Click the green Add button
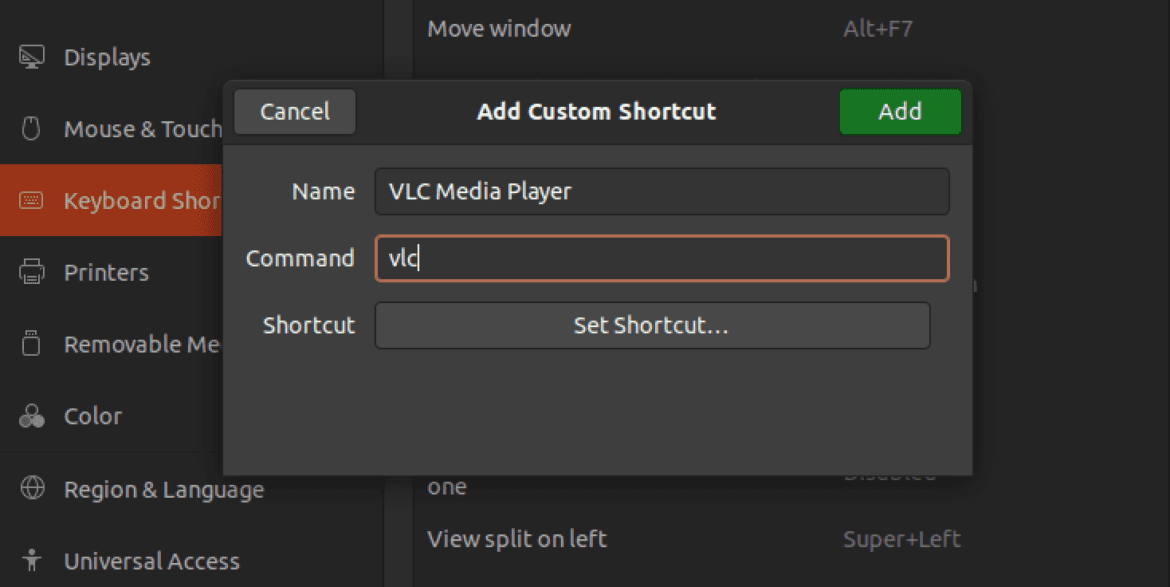This screenshot has height=587, width=1170. (899, 111)
